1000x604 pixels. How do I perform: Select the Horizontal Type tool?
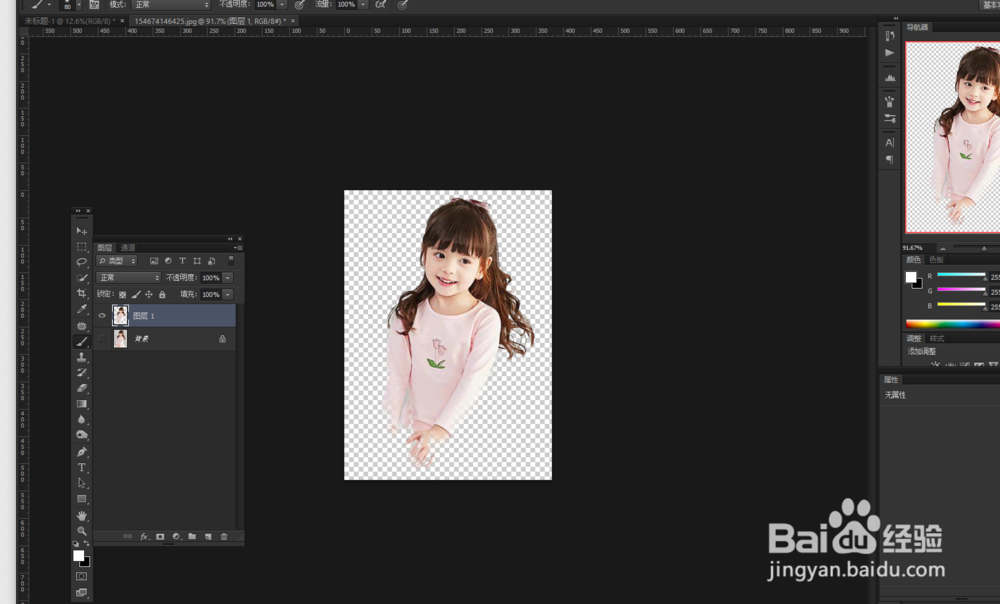coord(82,468)
